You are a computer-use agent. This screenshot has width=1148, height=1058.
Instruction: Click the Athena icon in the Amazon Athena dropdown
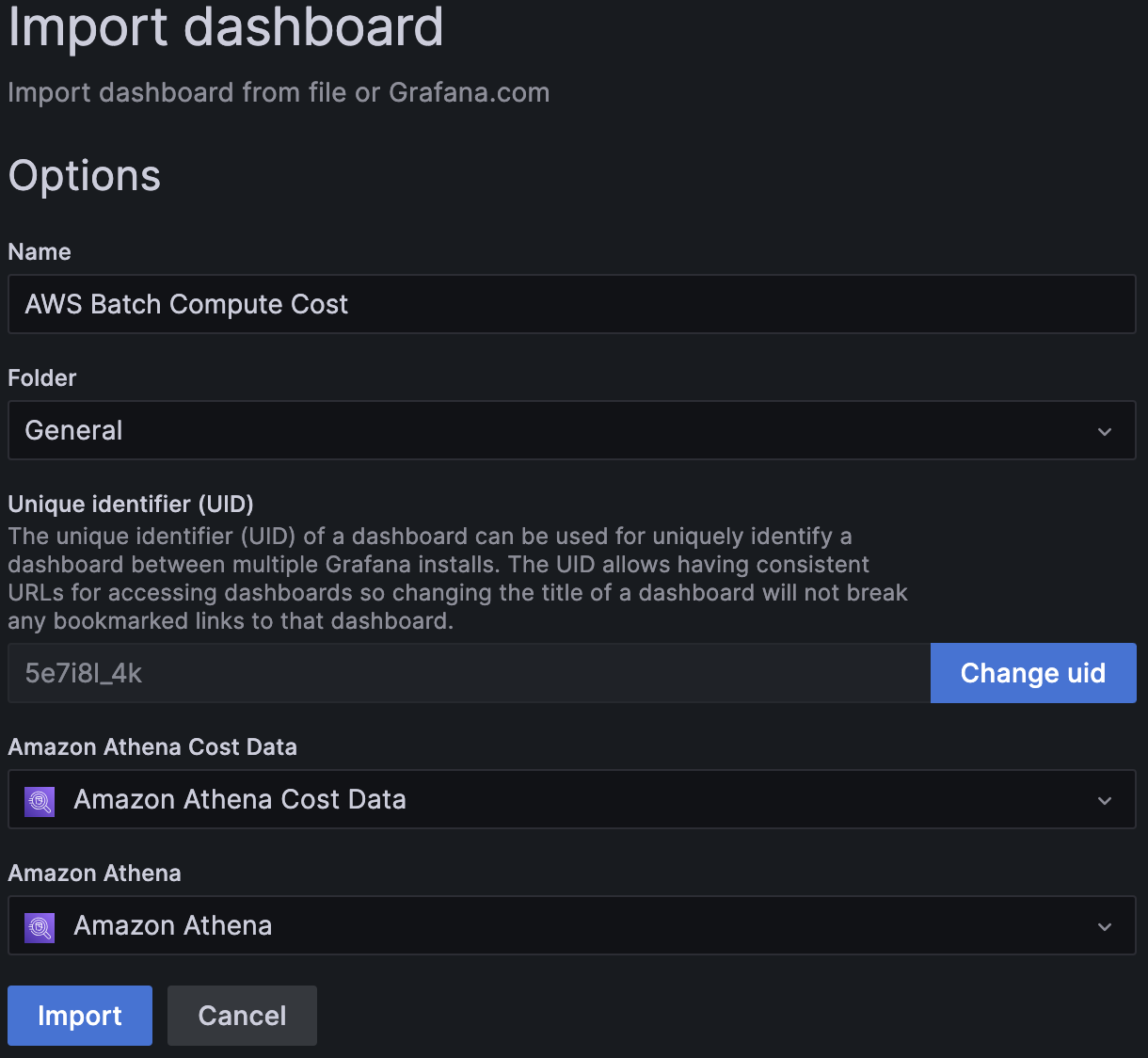[40, 927]
